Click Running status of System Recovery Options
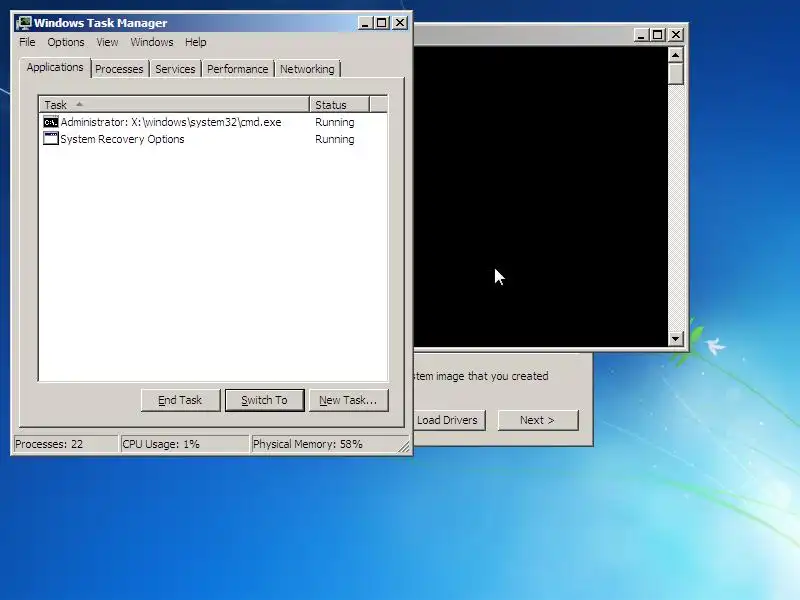800x600 pixels. (x=335, y=139)
